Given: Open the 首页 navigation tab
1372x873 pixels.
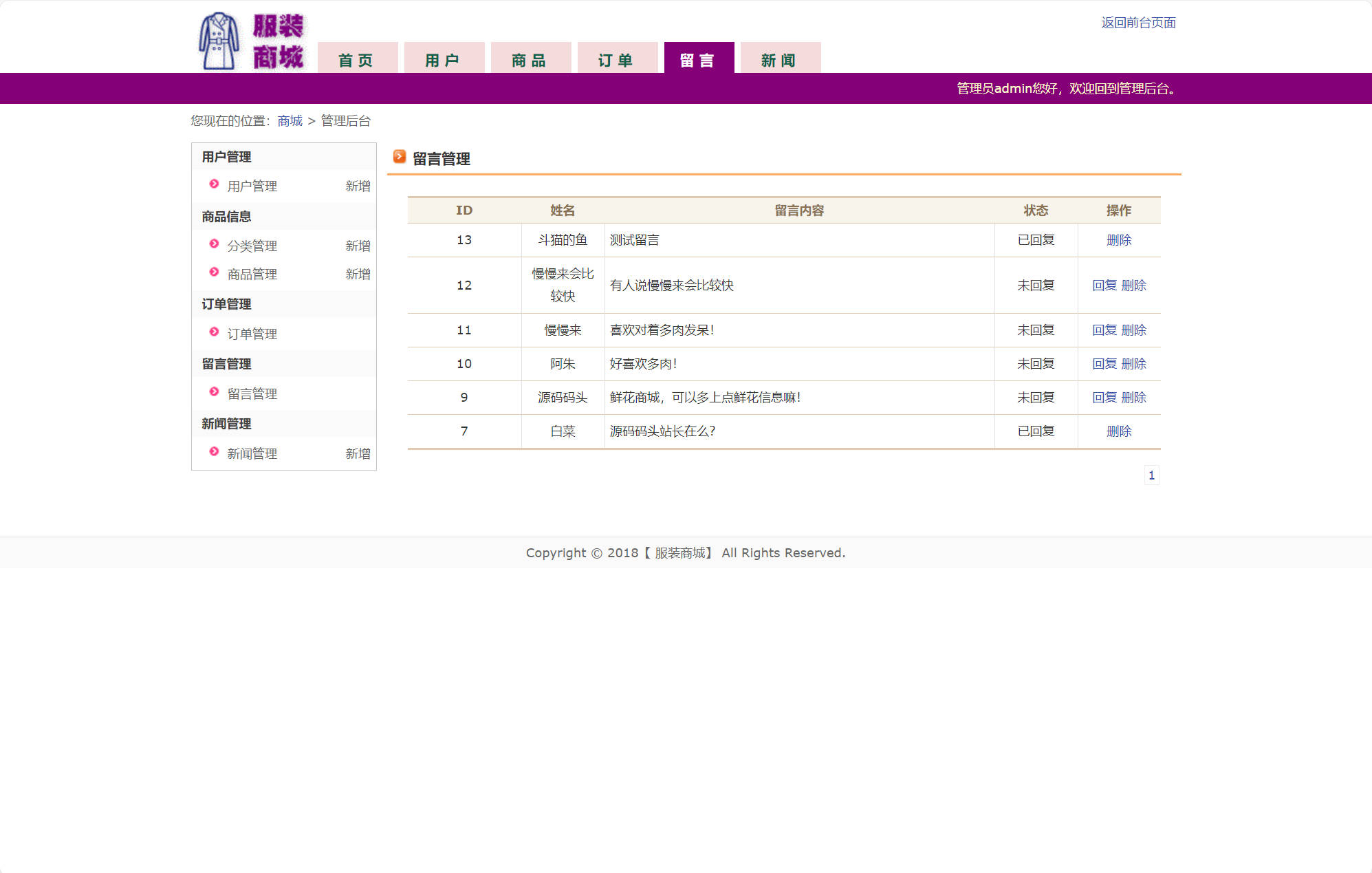Looking at the screenshot, I should (357, 60).
